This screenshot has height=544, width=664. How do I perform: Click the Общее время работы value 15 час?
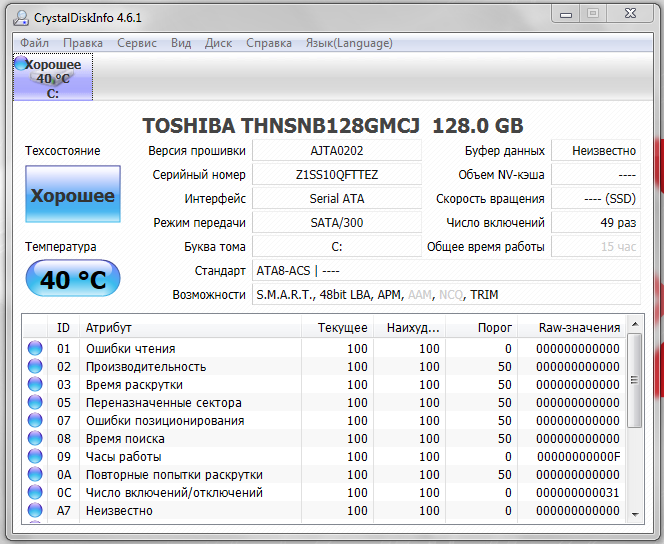(596, 247)
